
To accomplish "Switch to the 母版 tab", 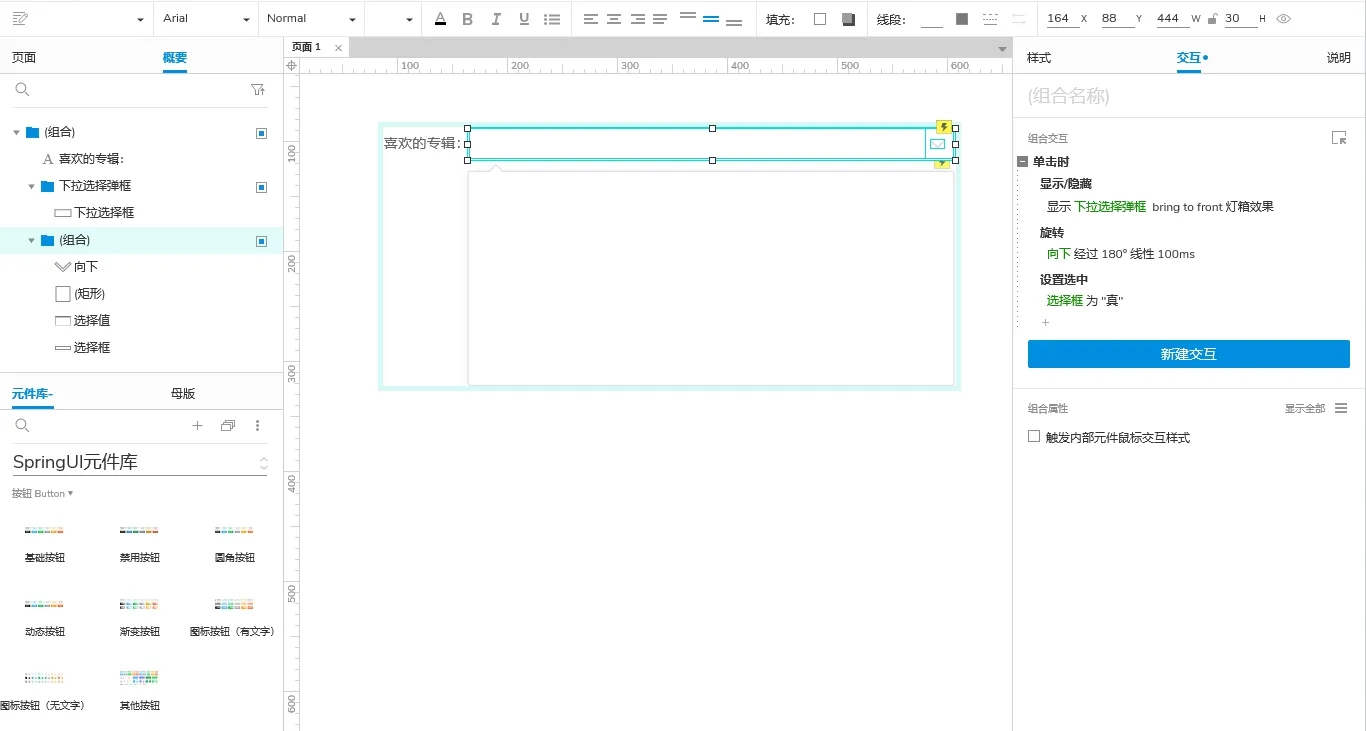I will click(x=183, y=394).
